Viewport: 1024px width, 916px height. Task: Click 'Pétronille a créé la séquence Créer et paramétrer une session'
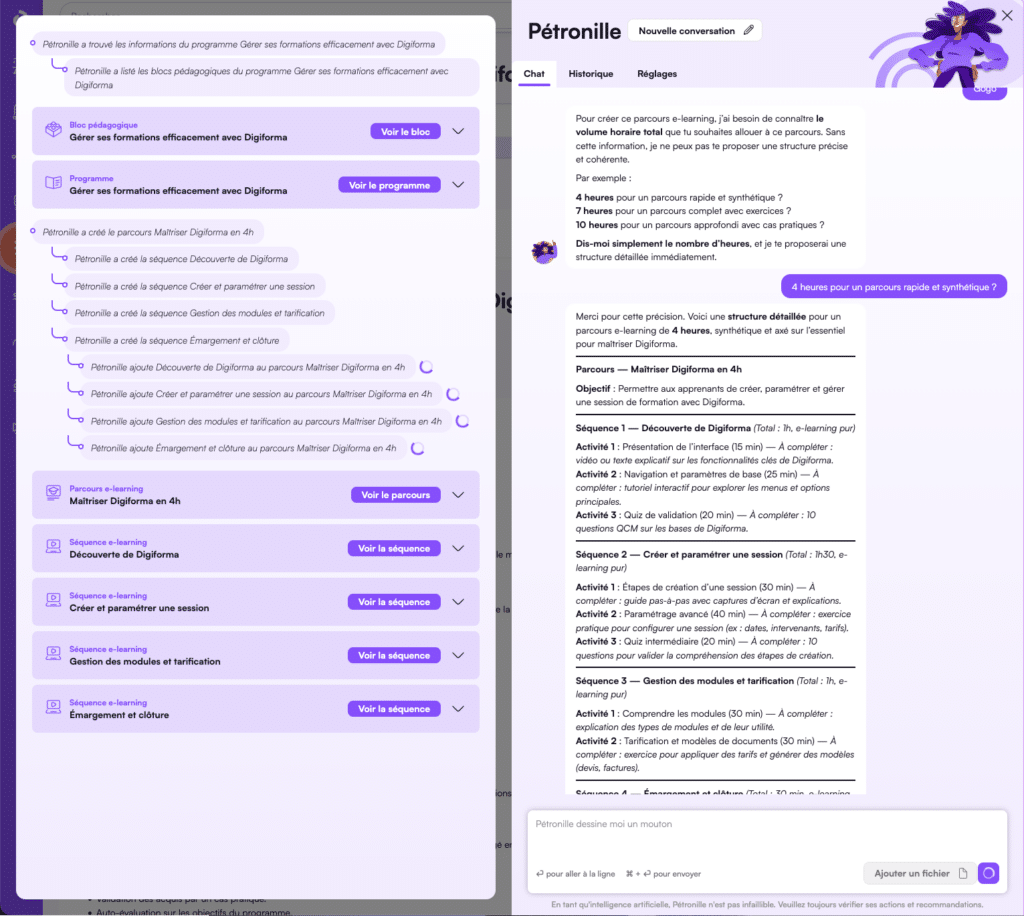pyautogui.click(x=195, y=286)
